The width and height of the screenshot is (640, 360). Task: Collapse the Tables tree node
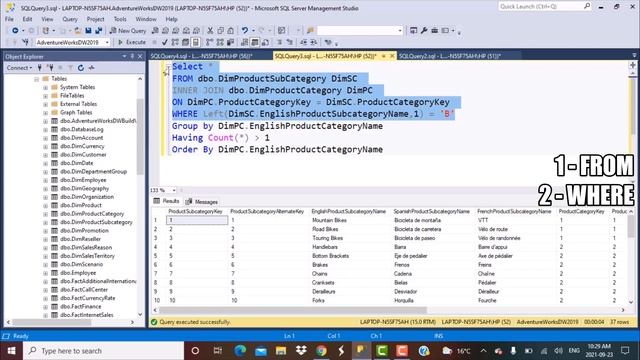[x=36, y=79]
